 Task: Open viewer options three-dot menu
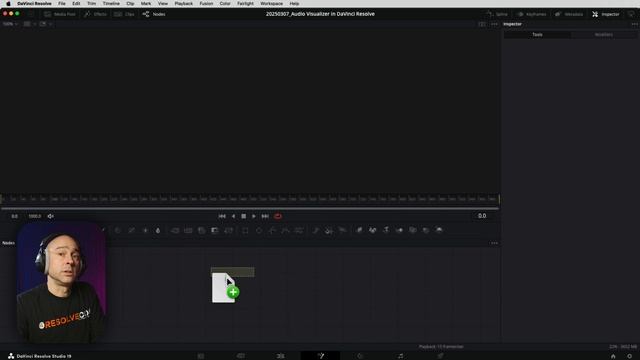click(494, 24)
